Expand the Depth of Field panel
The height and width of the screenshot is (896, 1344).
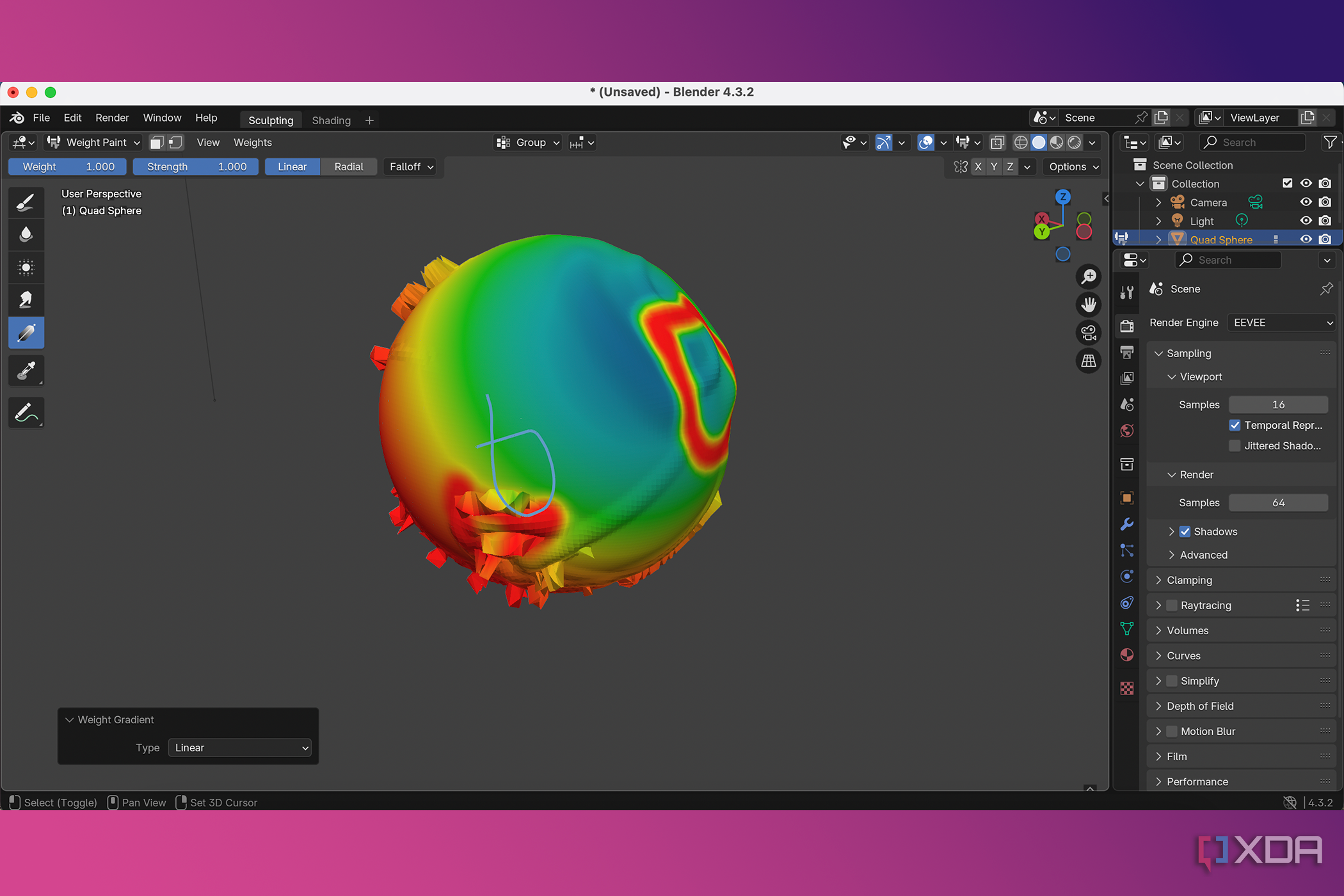coord(1200,706)
